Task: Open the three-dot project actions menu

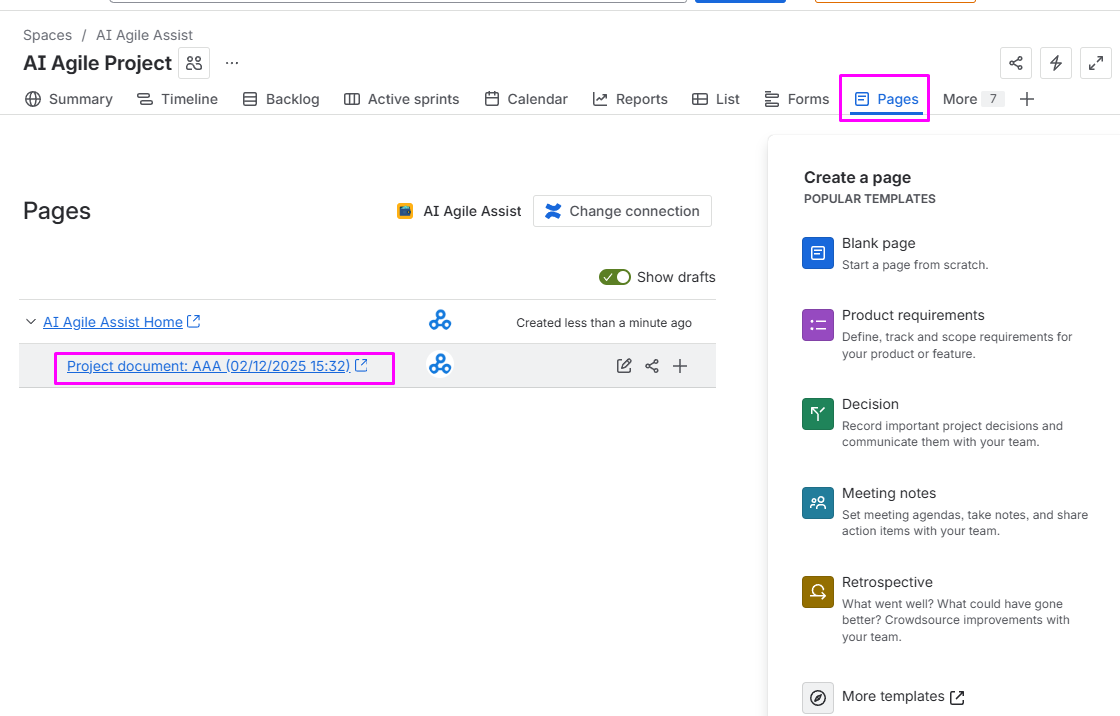Action: (x=232, y=63)
